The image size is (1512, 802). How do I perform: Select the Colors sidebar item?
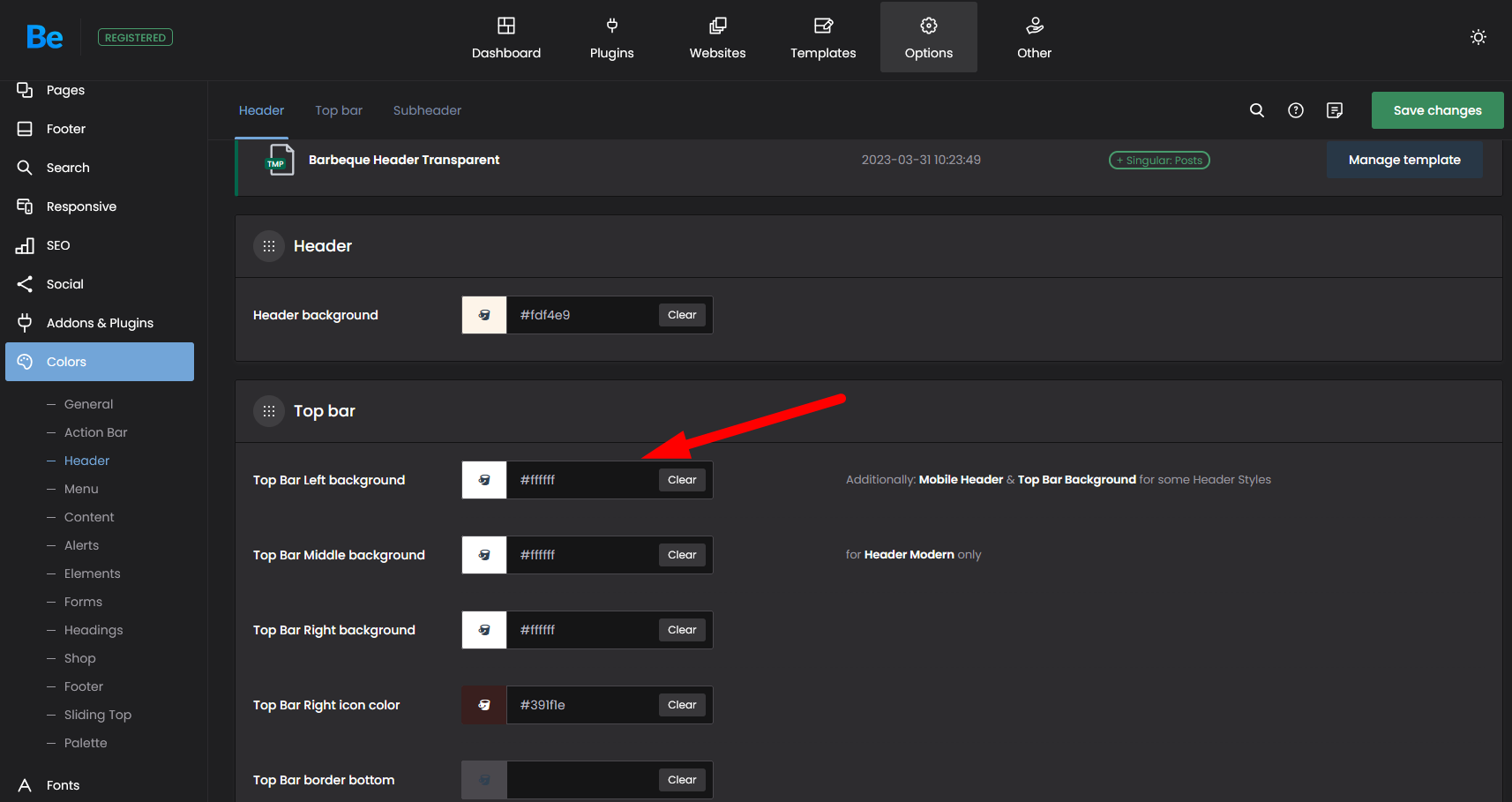[100, 362]
